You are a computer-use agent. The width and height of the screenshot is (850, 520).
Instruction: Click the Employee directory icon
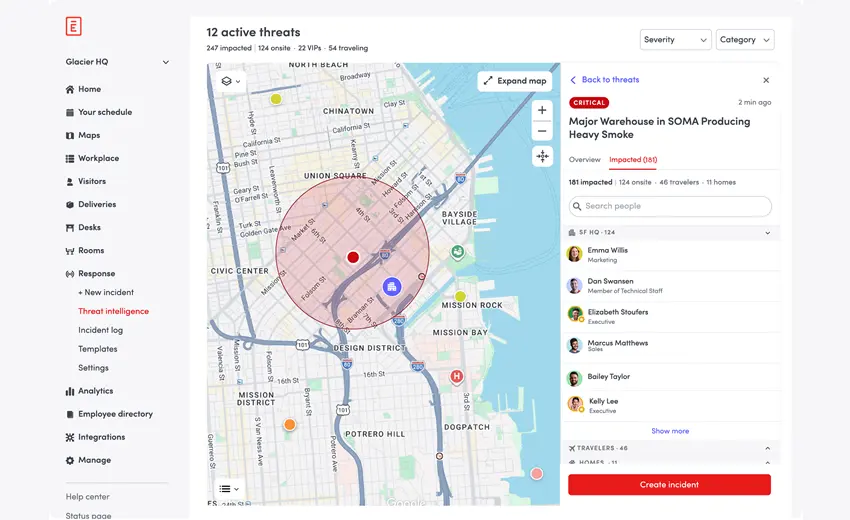click(69, 414)
